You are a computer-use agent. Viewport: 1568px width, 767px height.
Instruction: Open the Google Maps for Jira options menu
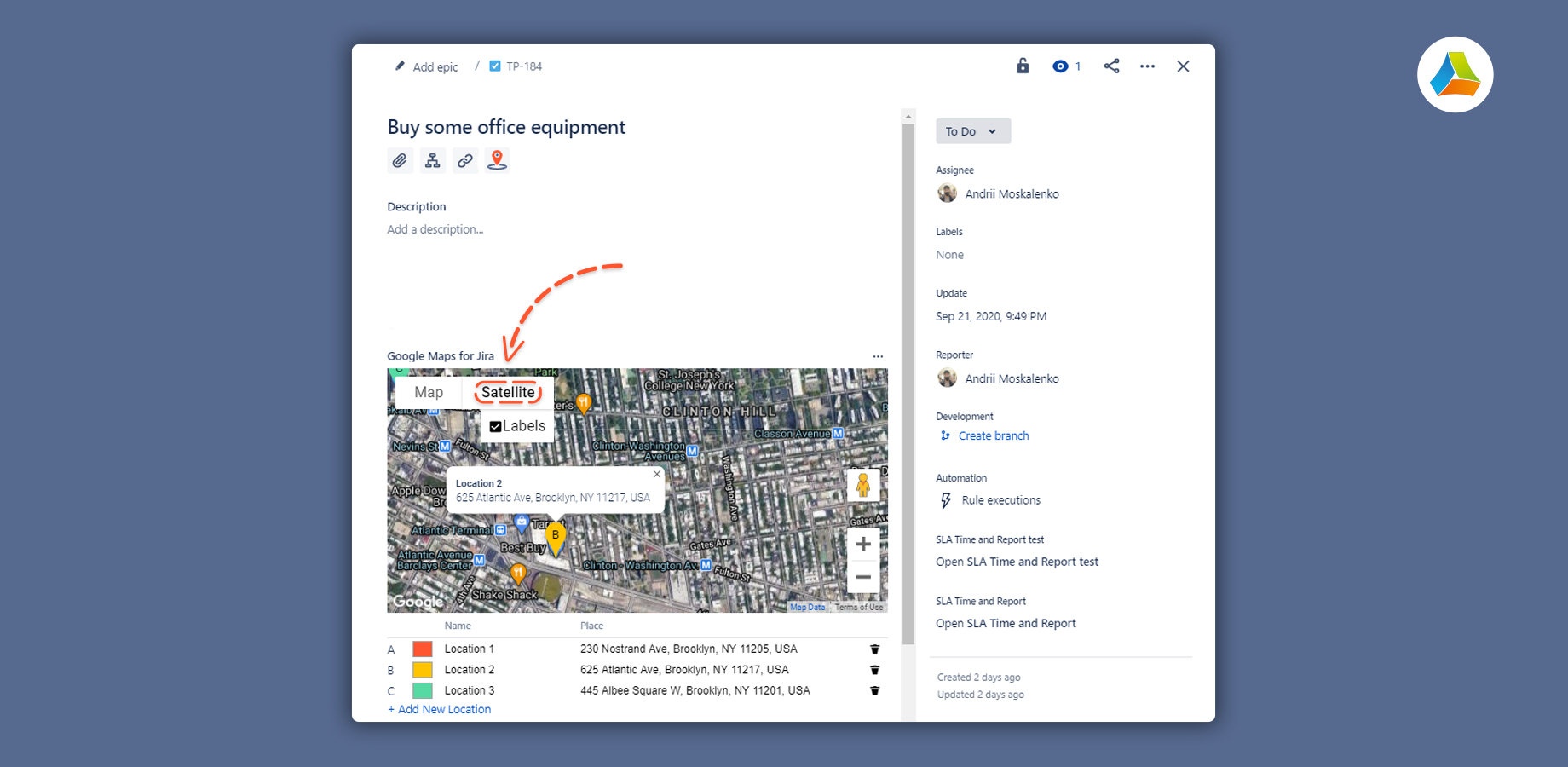(878, 356)
